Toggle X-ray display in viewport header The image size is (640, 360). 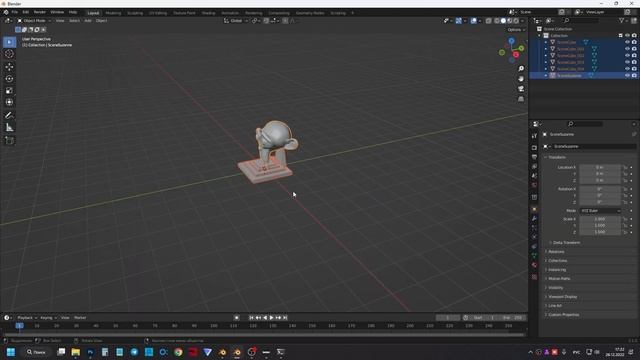(489, 20)
